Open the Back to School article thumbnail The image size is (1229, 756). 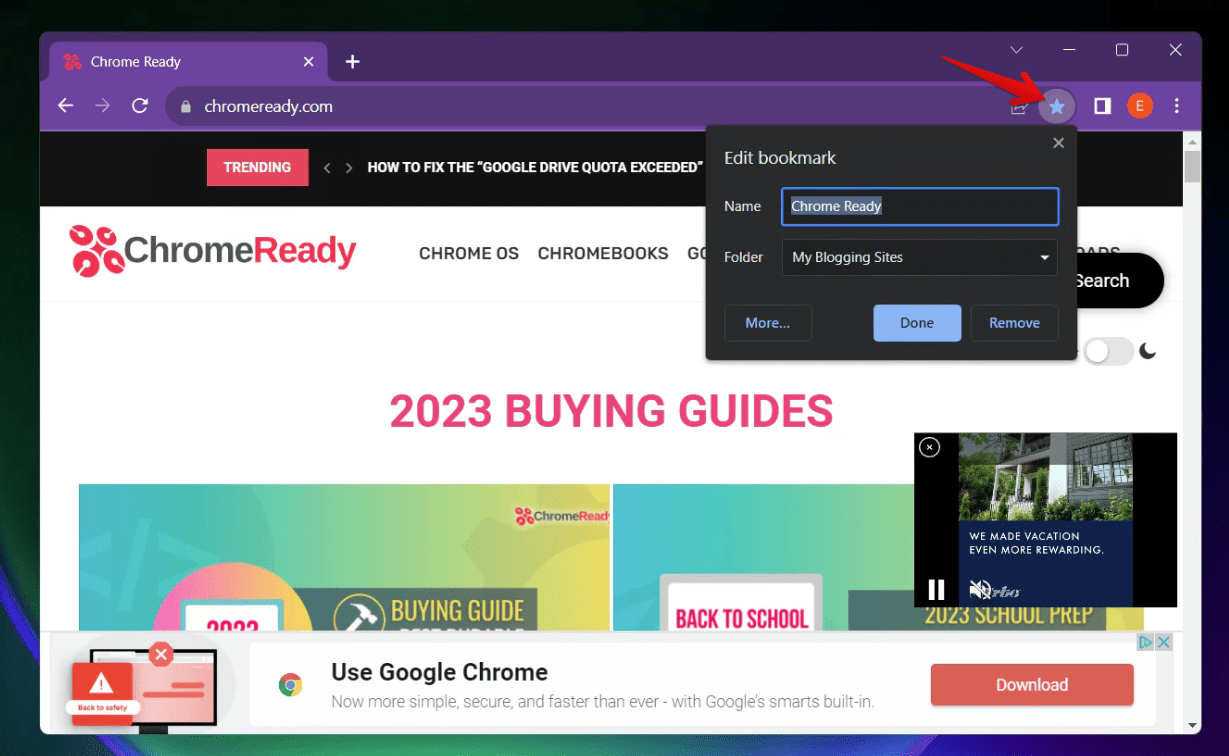click(763, 557)
